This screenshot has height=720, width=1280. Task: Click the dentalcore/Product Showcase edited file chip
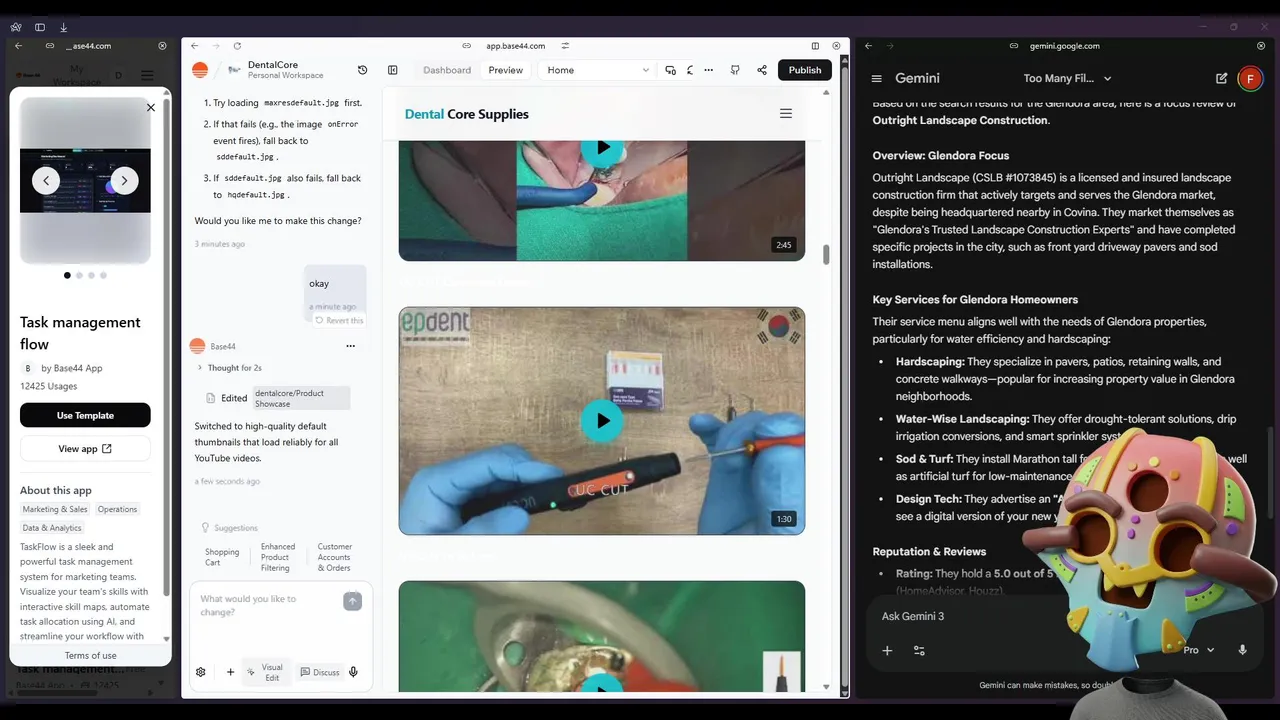[x=301, y=398]
